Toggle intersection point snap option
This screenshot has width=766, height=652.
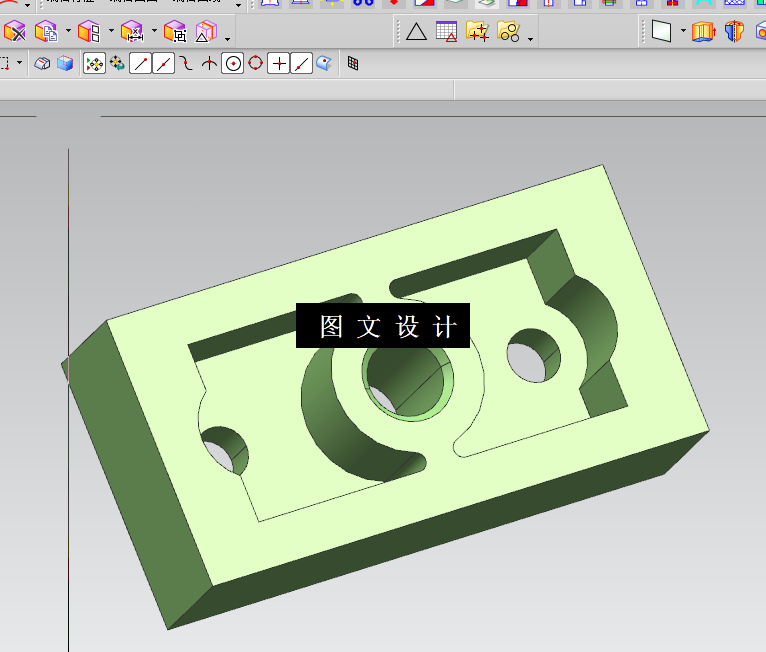coord(209,63)
